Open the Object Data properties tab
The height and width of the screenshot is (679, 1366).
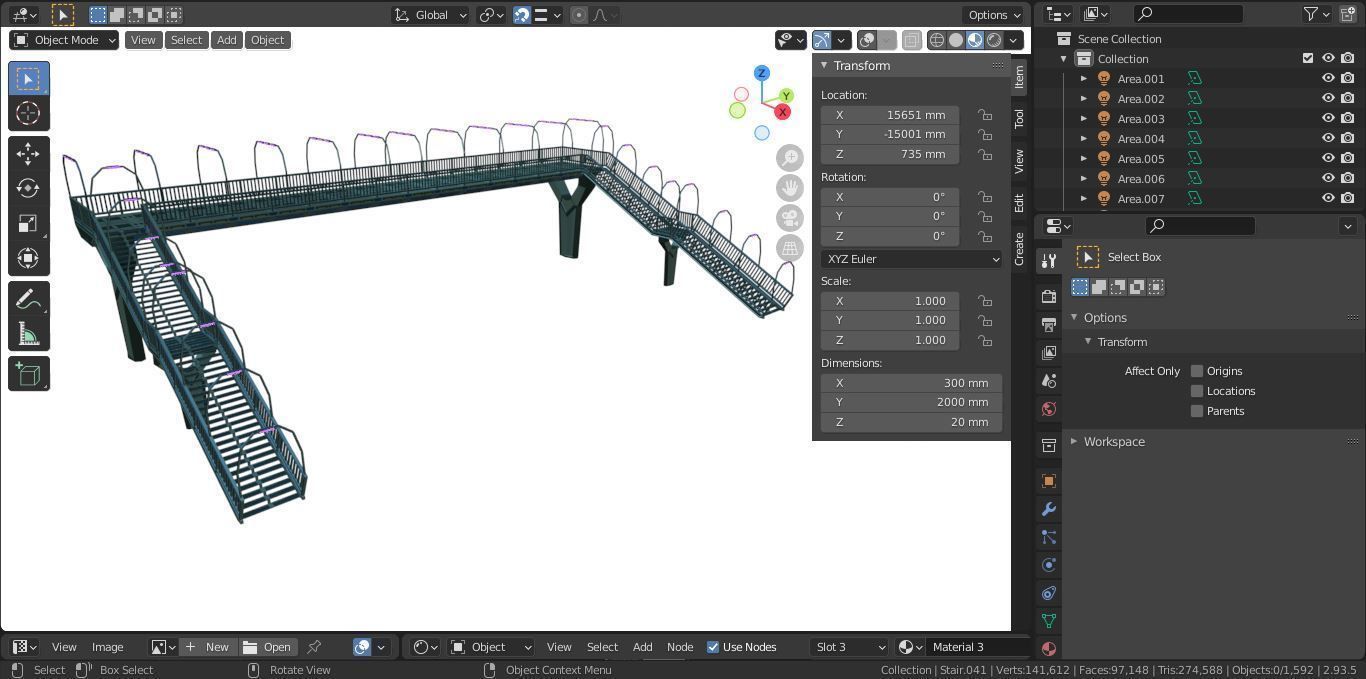[1049, 621]
